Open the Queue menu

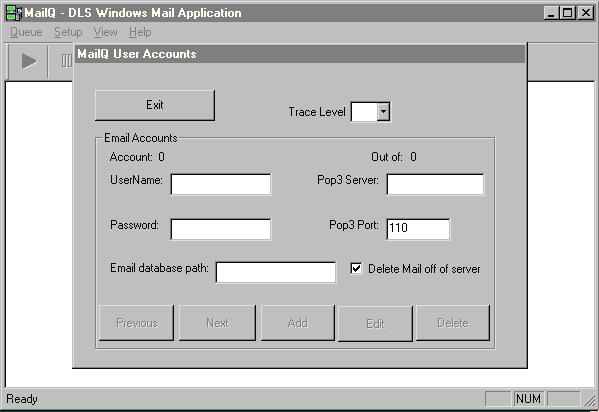pyautogui.click(x=26, y=32)
